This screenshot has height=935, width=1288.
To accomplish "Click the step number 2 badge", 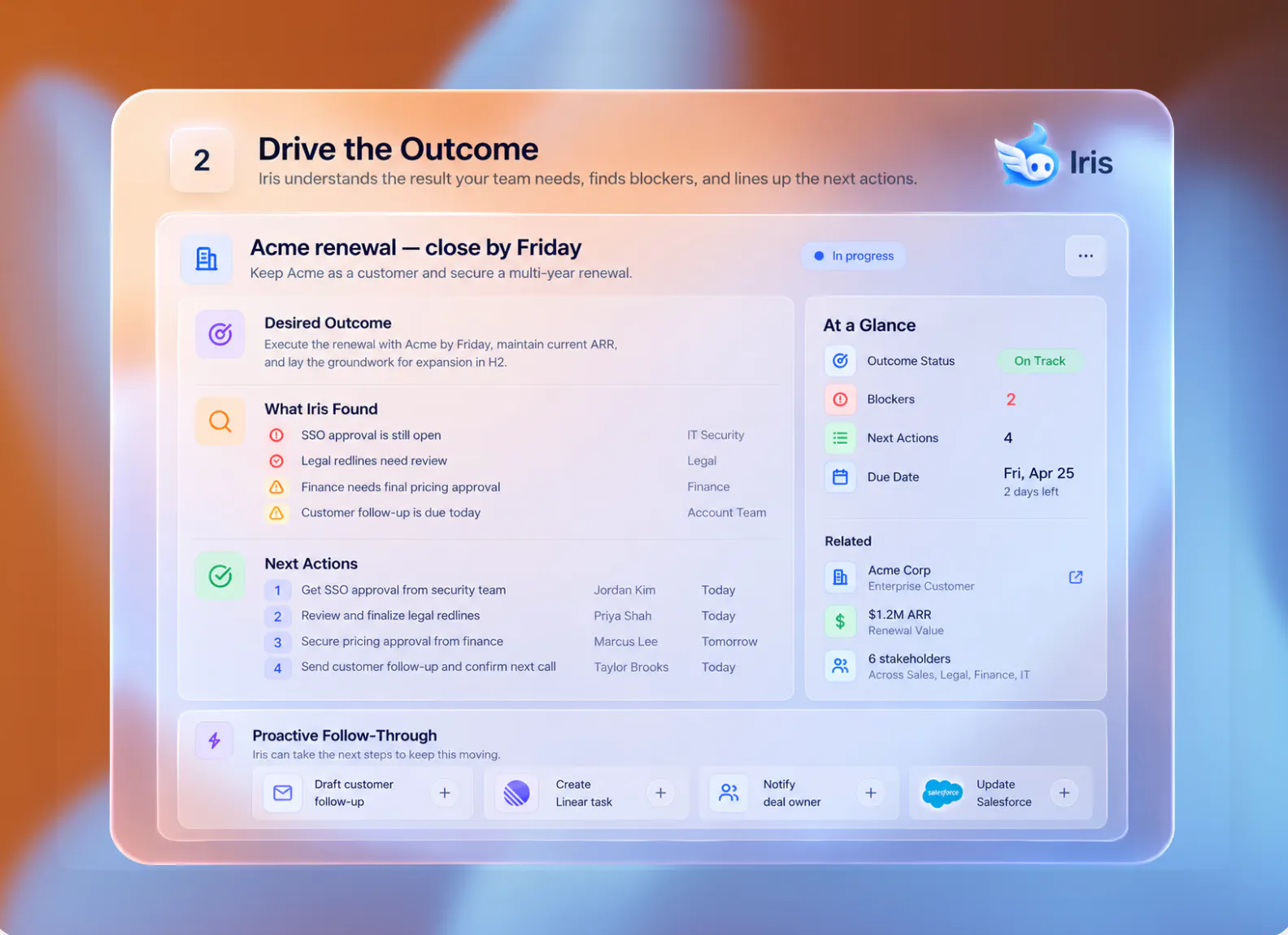I will coord(202,160).
